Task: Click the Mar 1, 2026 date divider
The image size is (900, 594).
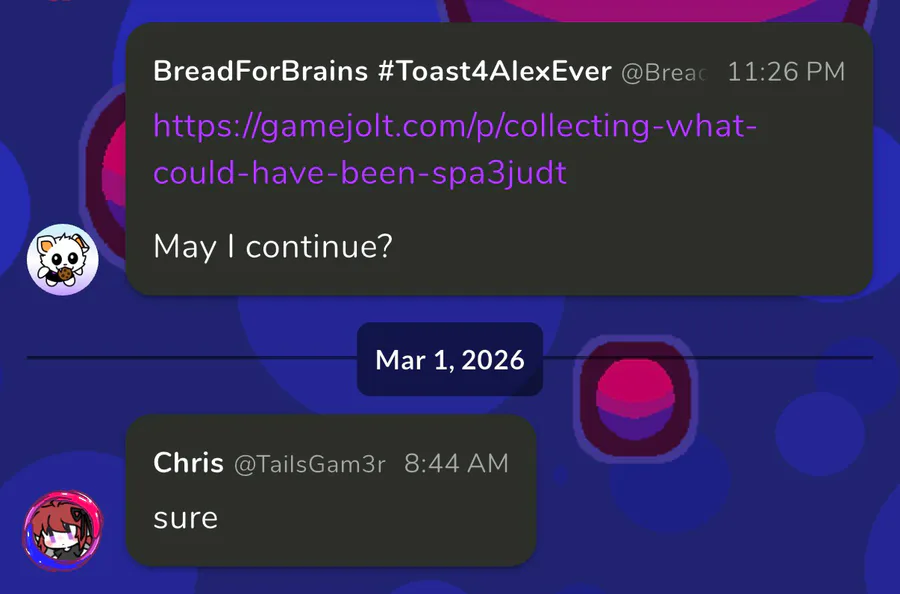Action: (x=450, y=360)
